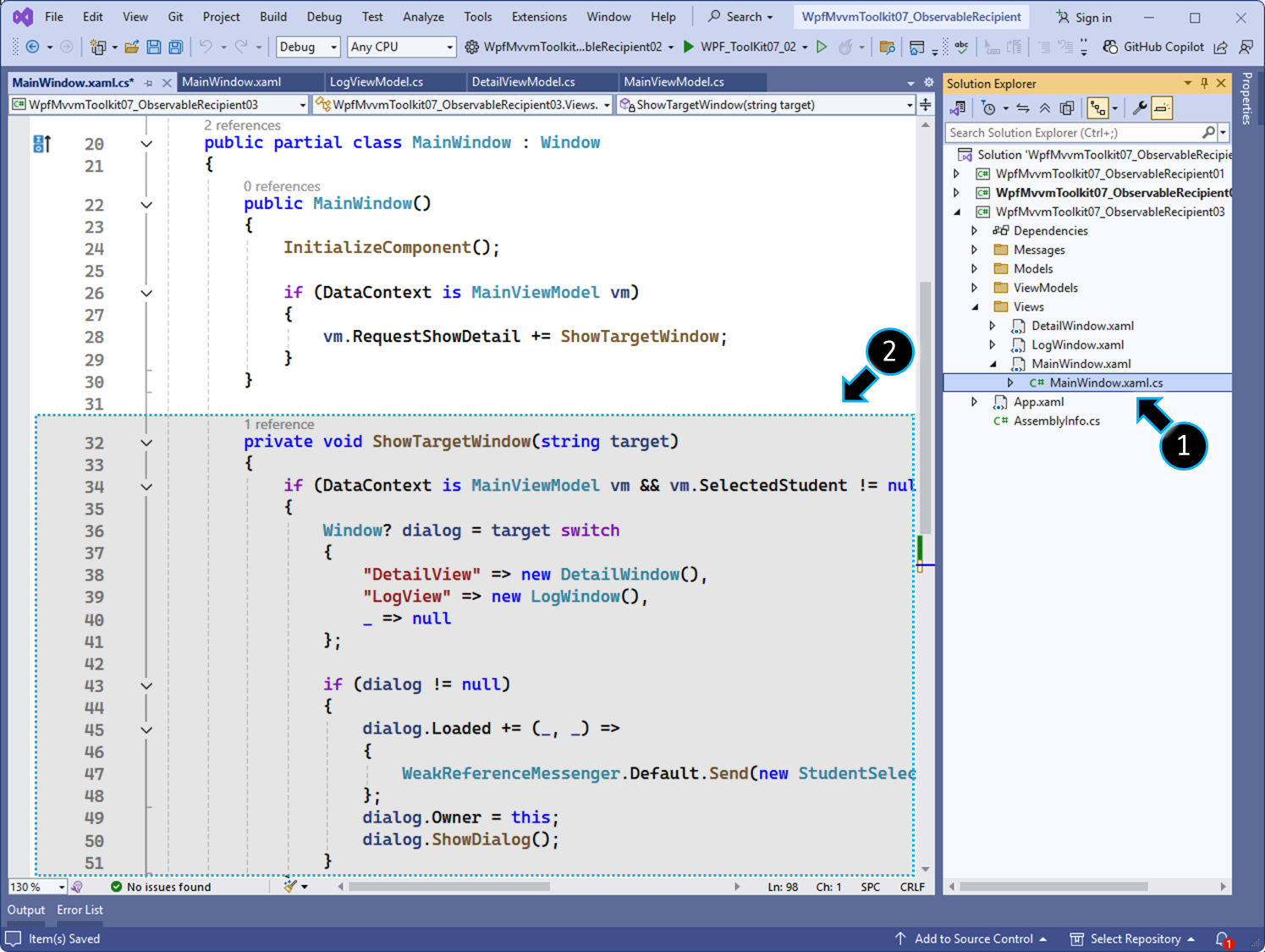Image resolution: width=1265 pixels, height=952 pixels.
Task: Toggle the editor split window button
Action: [x=926, y=105]
